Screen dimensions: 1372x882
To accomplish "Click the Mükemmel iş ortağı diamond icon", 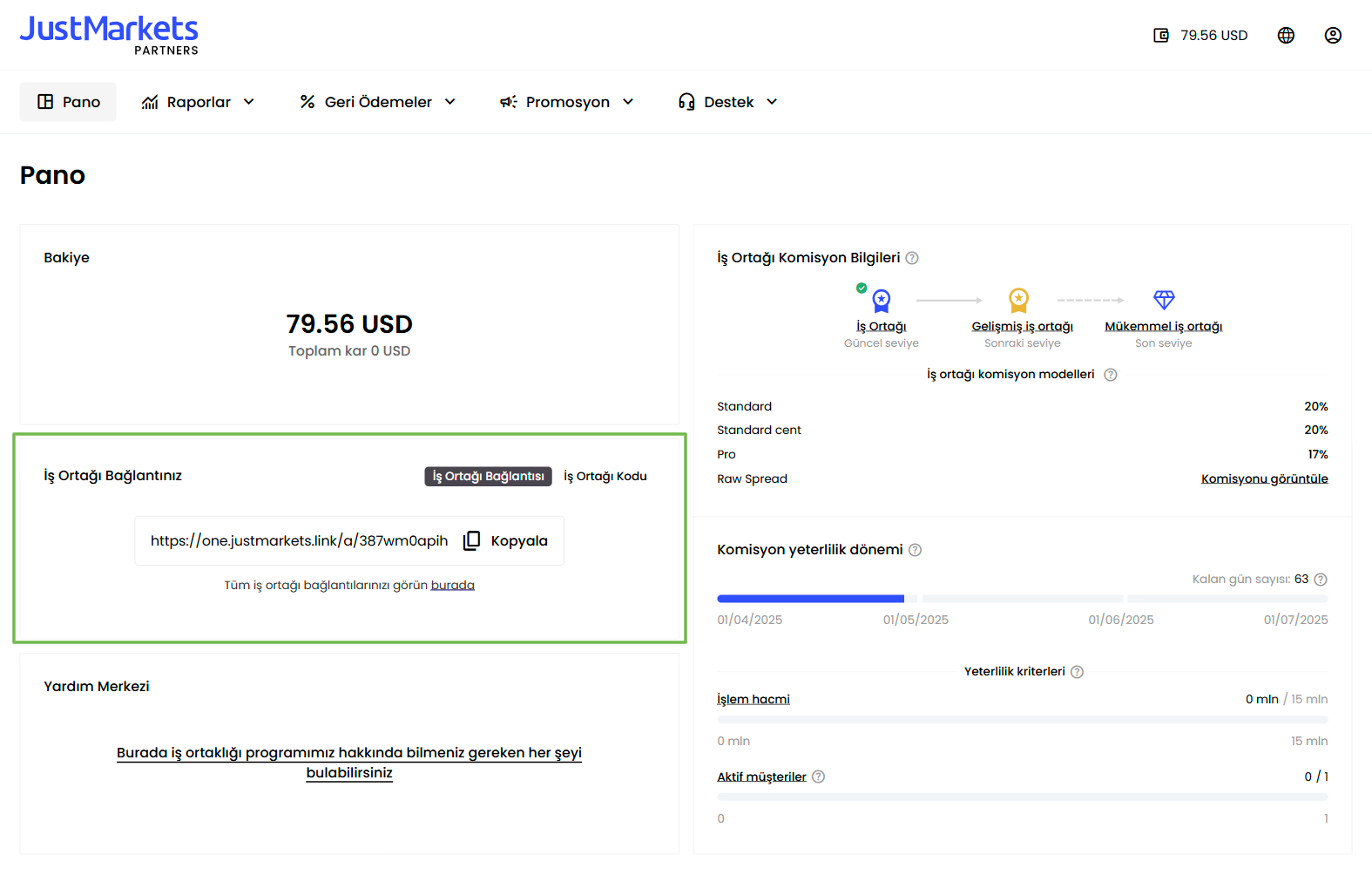I will coord(1164,300).
